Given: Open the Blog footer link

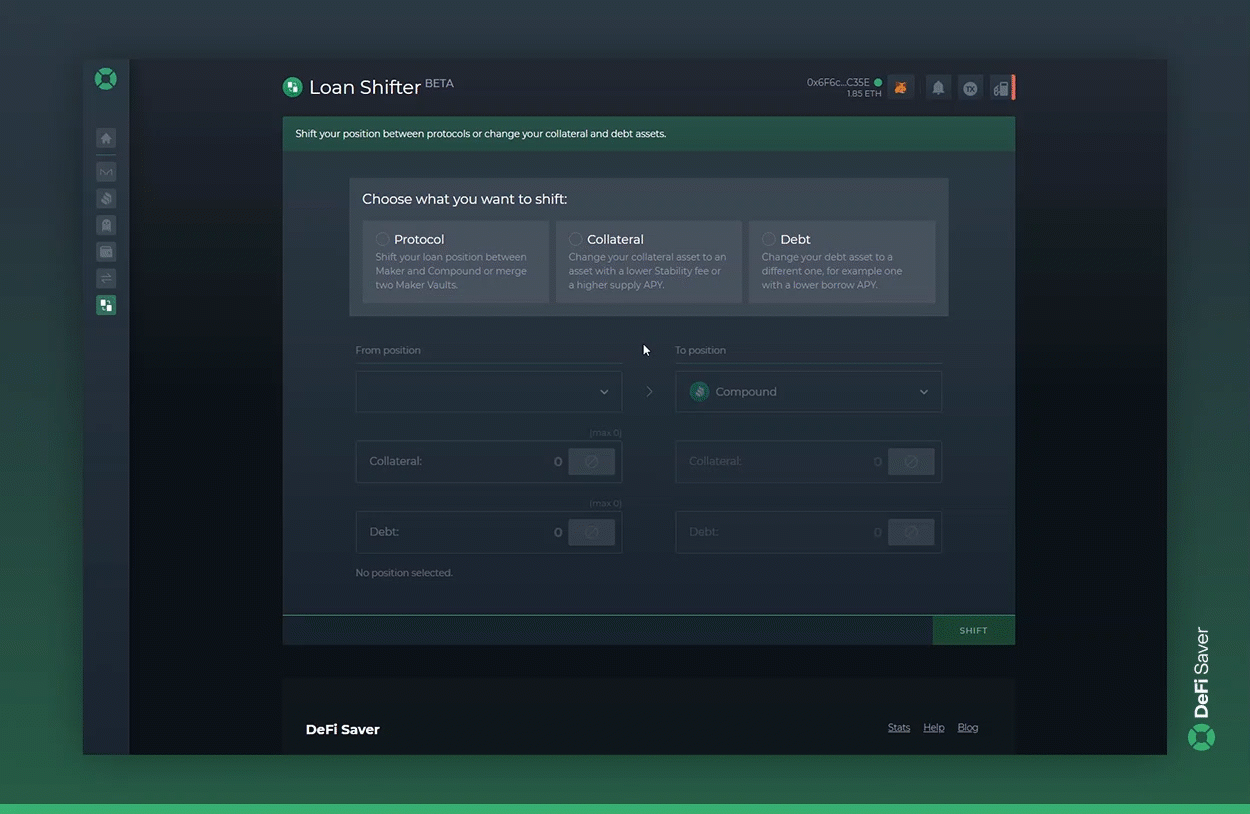Looking at the screenshot, I should 968,727.
